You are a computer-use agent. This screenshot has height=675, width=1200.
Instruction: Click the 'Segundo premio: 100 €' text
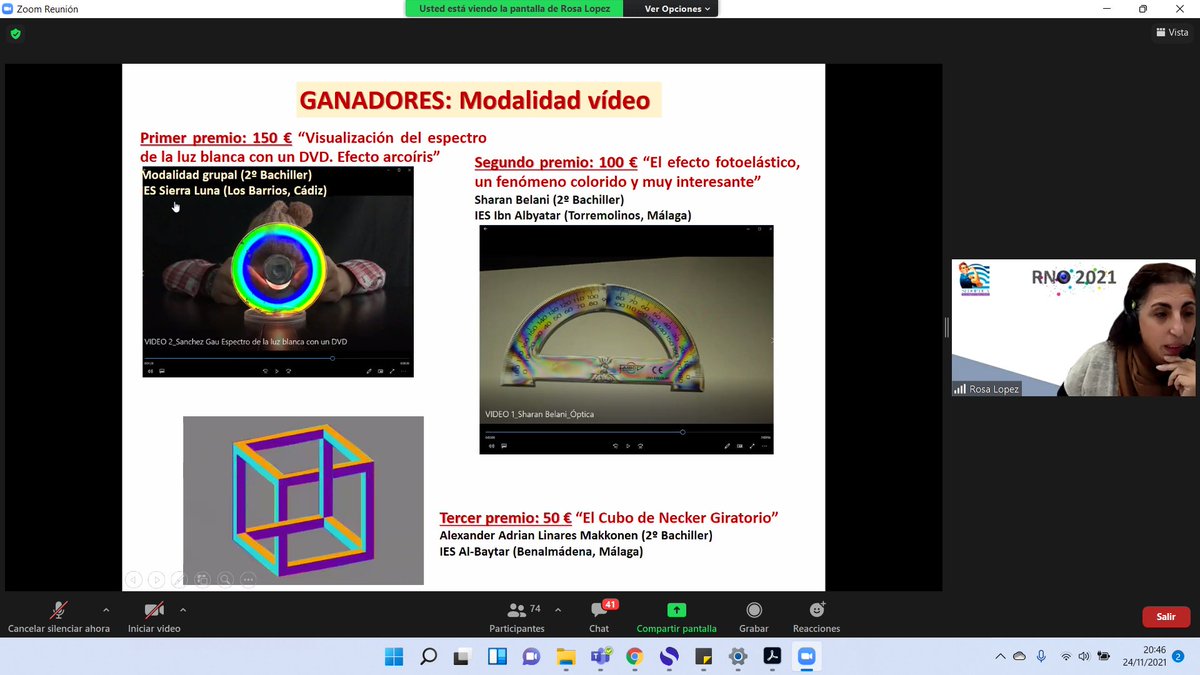556,163
